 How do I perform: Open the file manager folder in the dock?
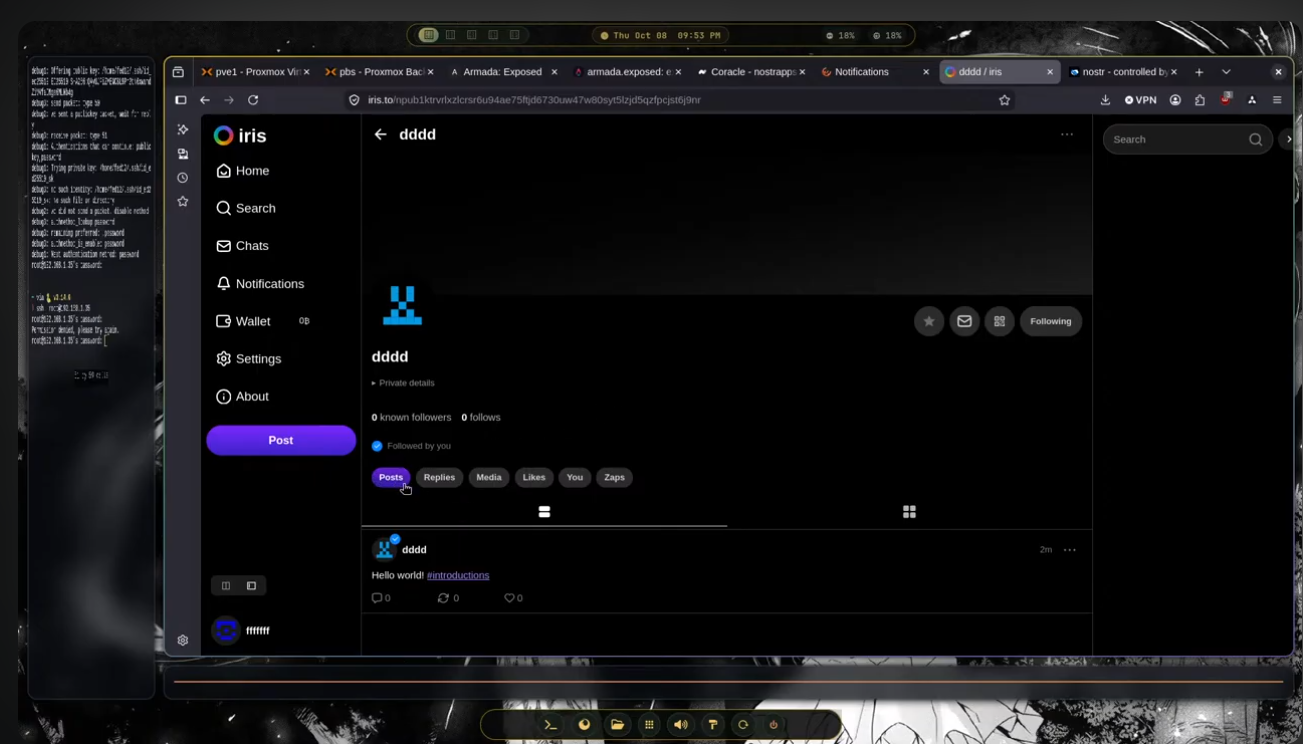(617, 725)
